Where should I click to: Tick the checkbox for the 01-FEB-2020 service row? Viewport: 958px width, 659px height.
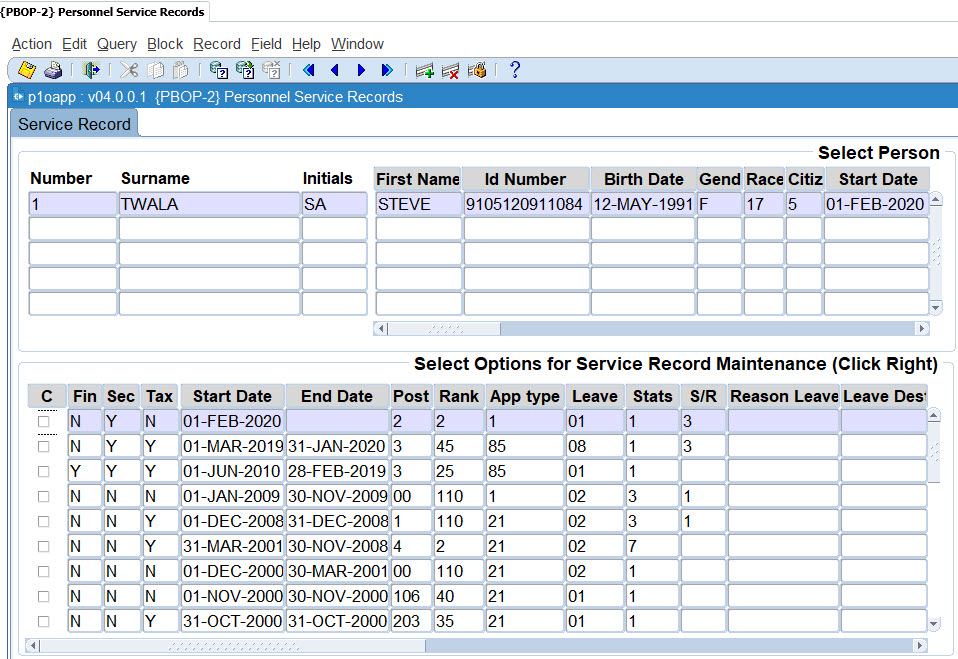(x=43, y=422)
